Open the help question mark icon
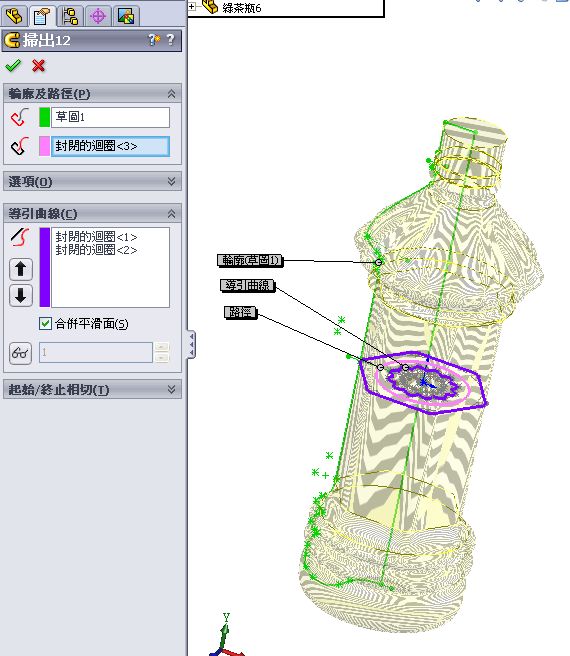 [170, 39]
